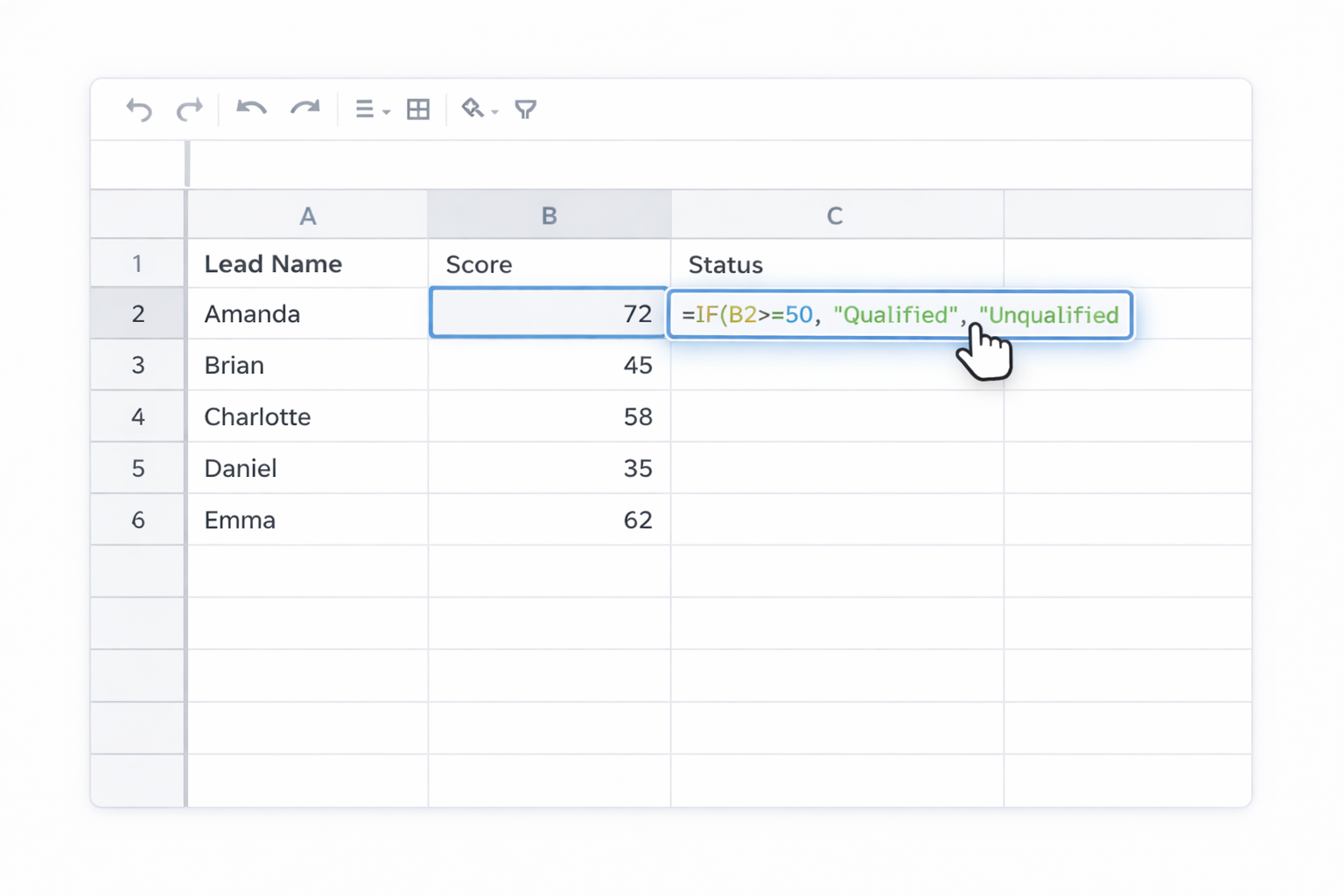Click the bold undo arrow icon
The height and width of the screenshot is (896, 1344).
tap(252, 108)
